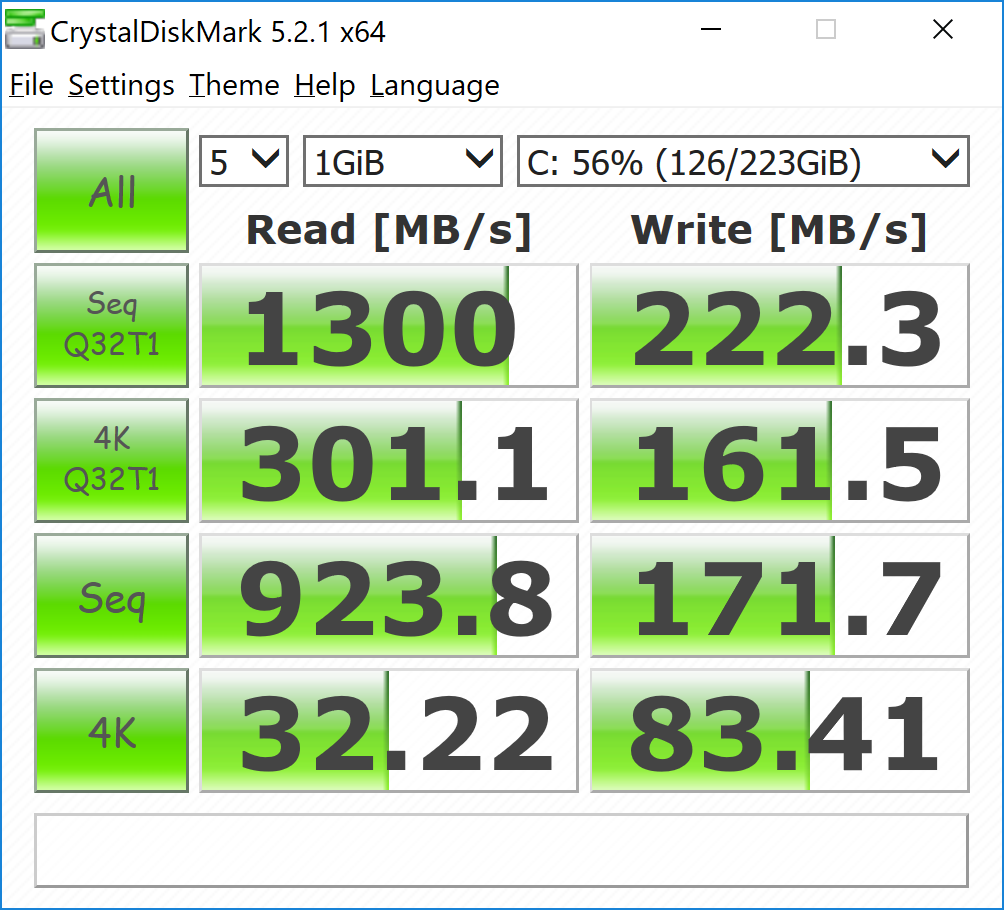
Task: Start the 4K Q32T1 benchmark
Action: 111,460
